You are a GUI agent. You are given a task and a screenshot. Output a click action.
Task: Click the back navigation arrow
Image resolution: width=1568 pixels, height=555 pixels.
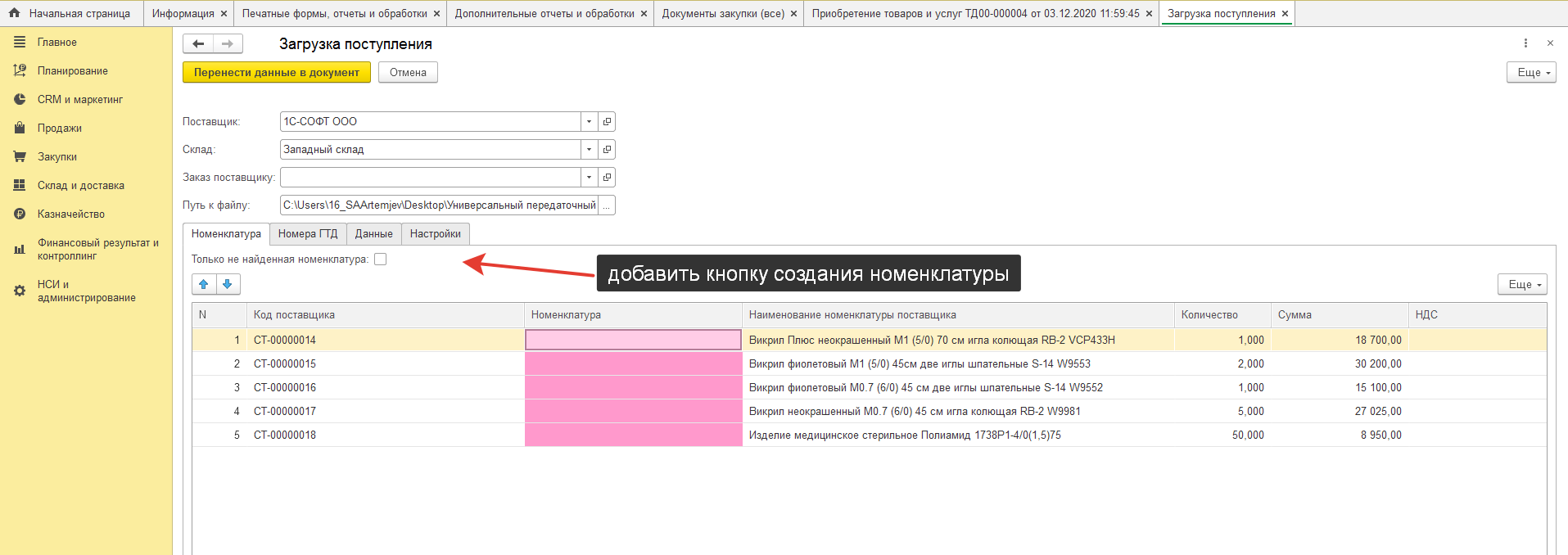click(198, 44)
